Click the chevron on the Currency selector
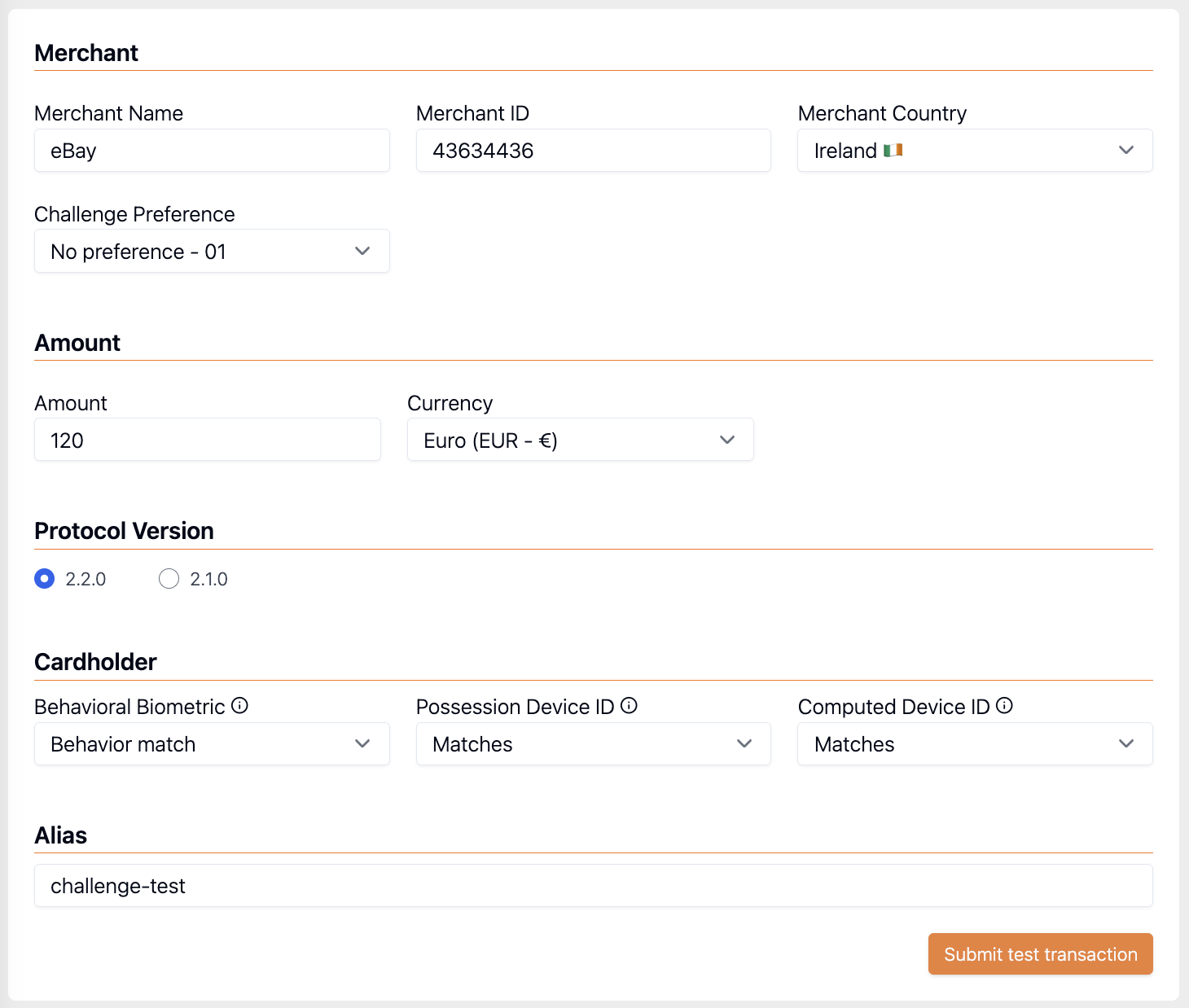This screenshot has height=1008, width=1189. click(726, 440)
